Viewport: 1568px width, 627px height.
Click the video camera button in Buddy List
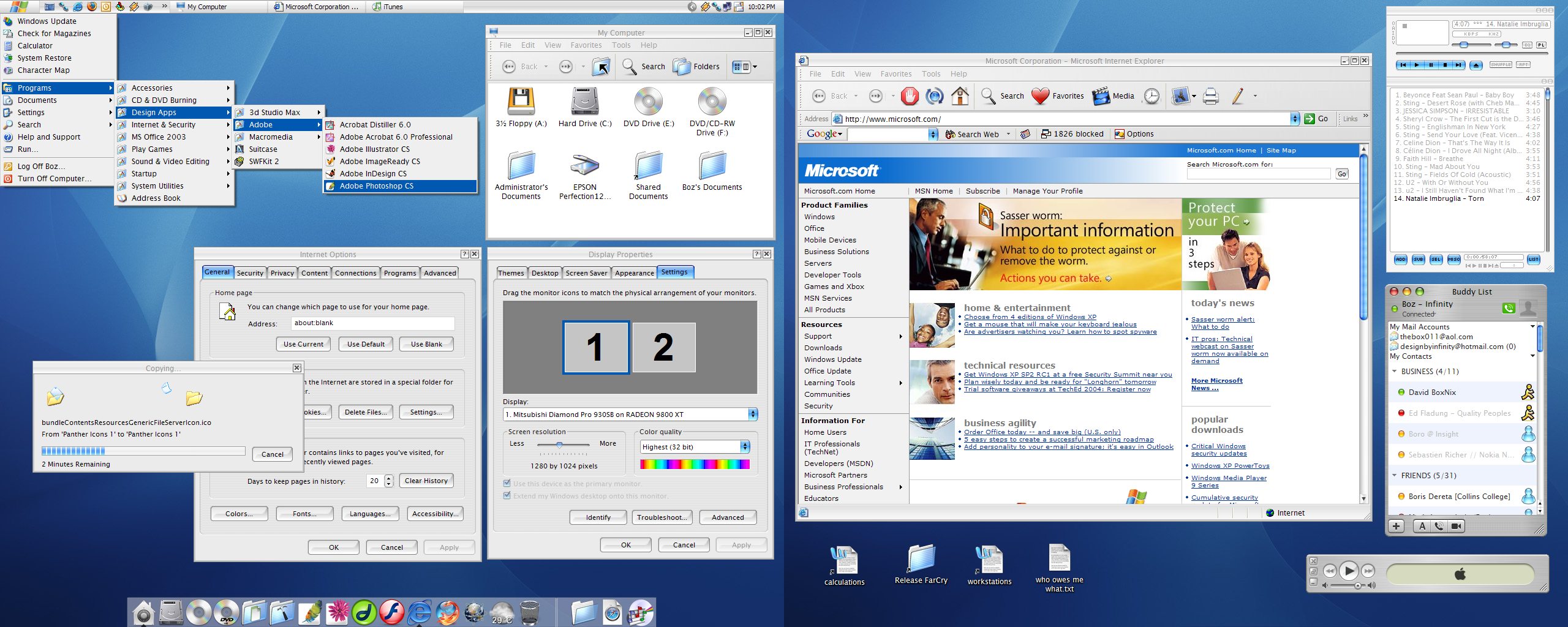[1457, 526]
